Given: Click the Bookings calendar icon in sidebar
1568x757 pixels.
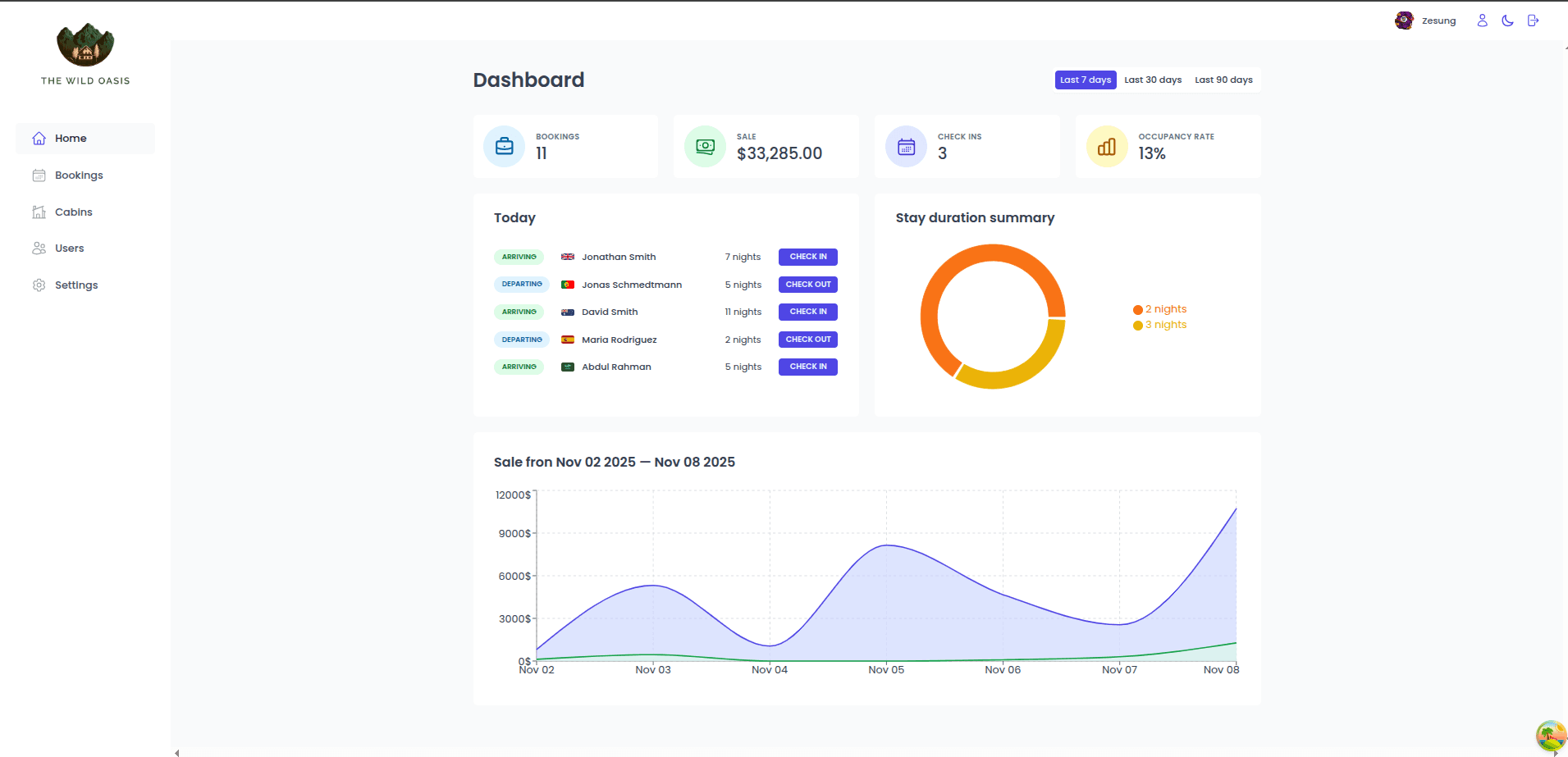Looking at the screenshot, I should (x=39, y=176).
